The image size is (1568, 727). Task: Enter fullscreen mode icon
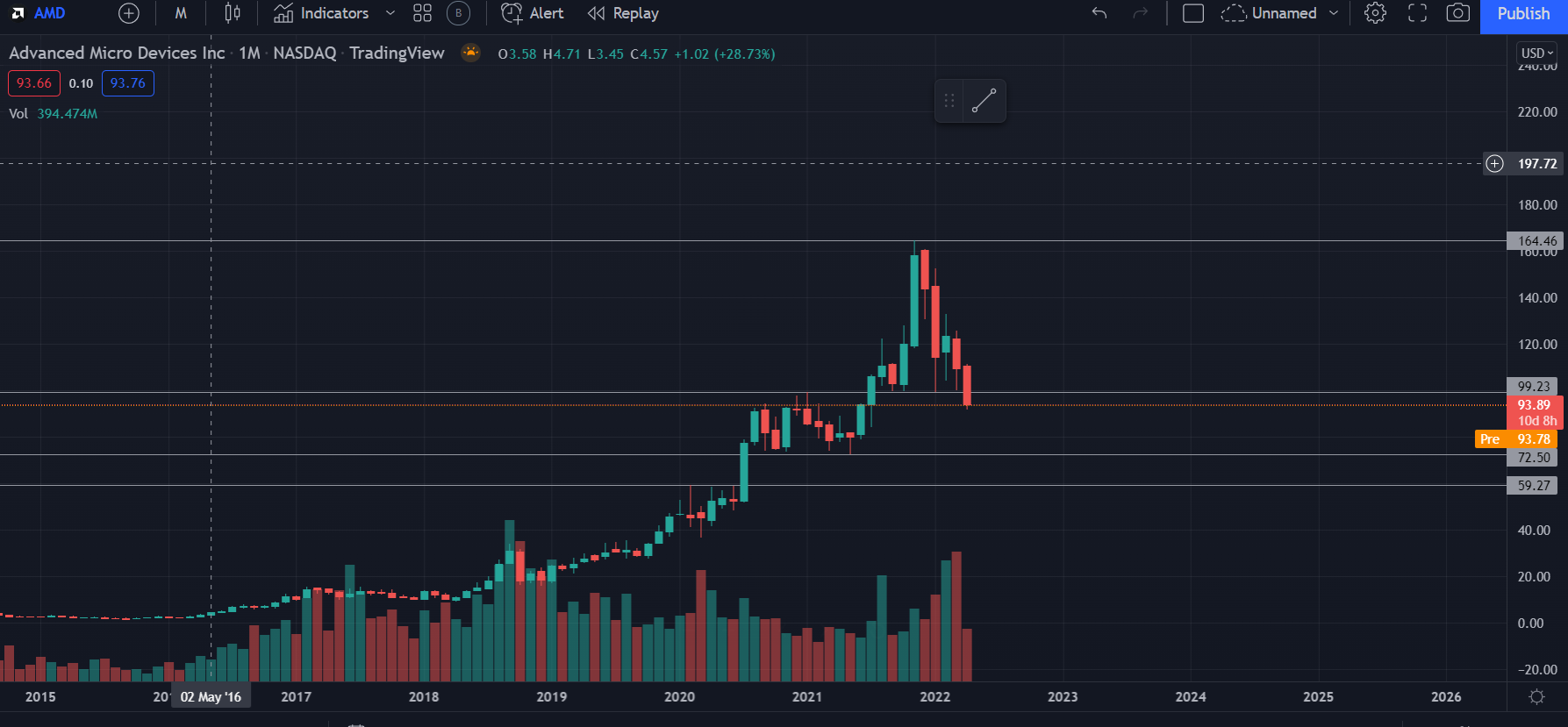coord(1417,13)
